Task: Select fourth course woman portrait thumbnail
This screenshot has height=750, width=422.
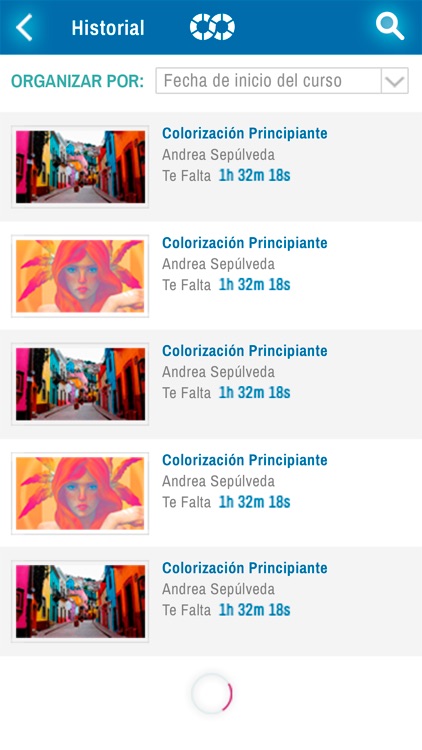Action: click(80, 493)
